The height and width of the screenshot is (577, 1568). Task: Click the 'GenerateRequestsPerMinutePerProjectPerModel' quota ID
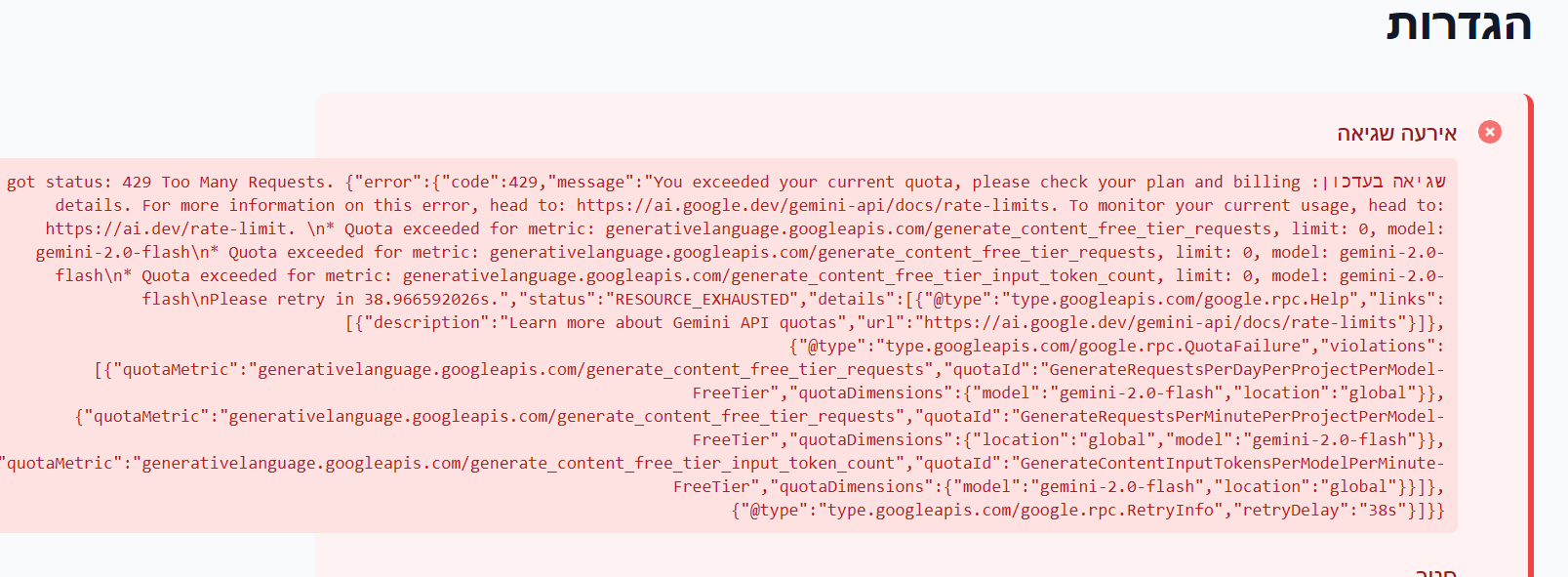pyautogui.click(x=1226, y=416)
